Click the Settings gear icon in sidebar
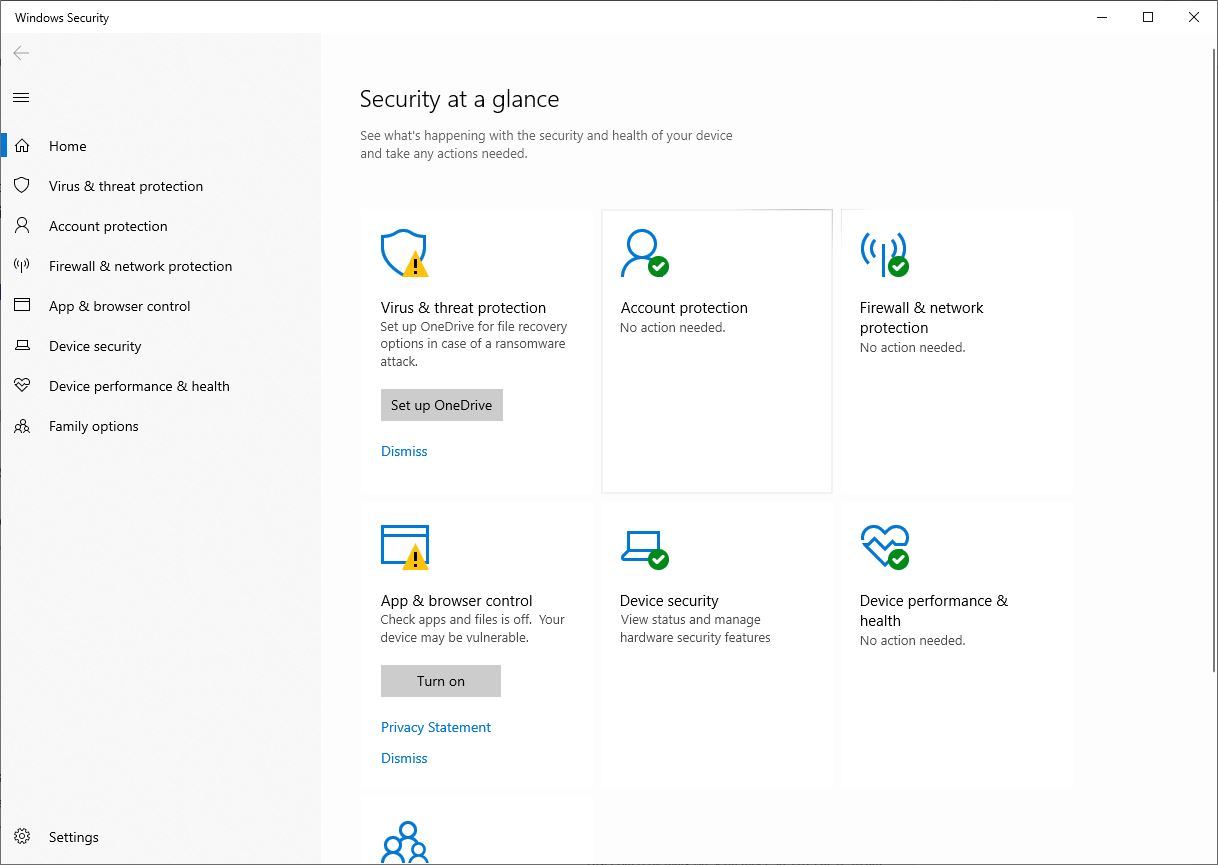 pos(22,837)
